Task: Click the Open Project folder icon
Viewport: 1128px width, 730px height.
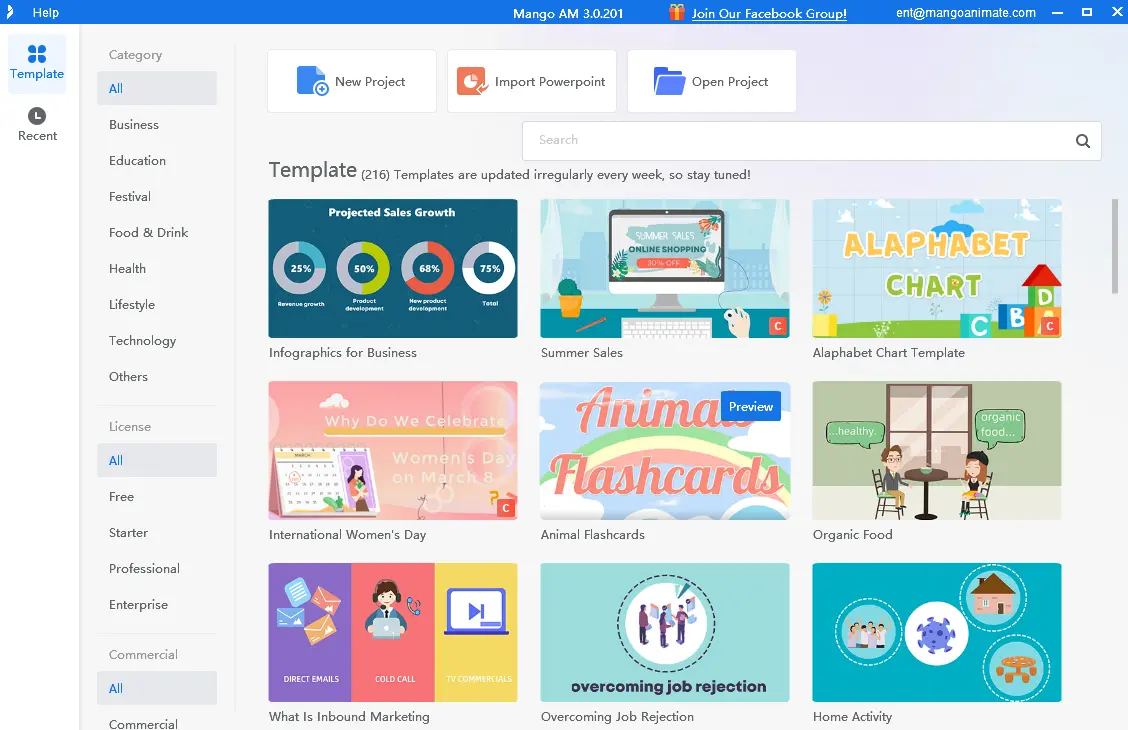Action: coord(669,81)
